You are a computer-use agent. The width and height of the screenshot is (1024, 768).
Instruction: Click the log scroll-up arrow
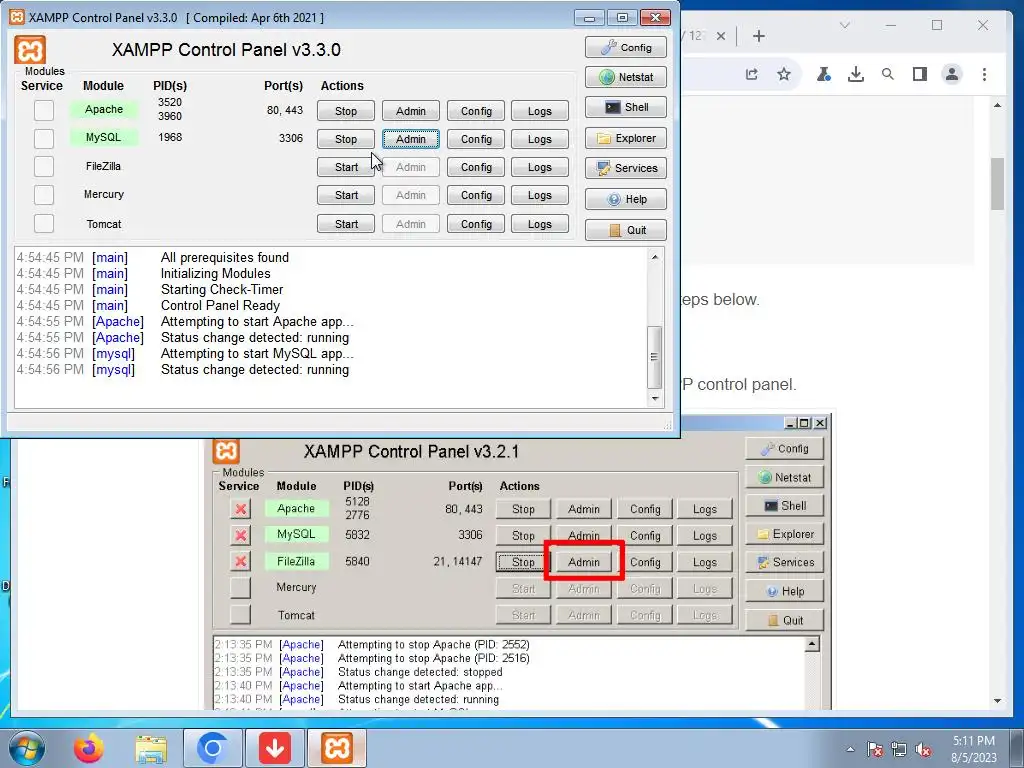click(x=655, y=257)
